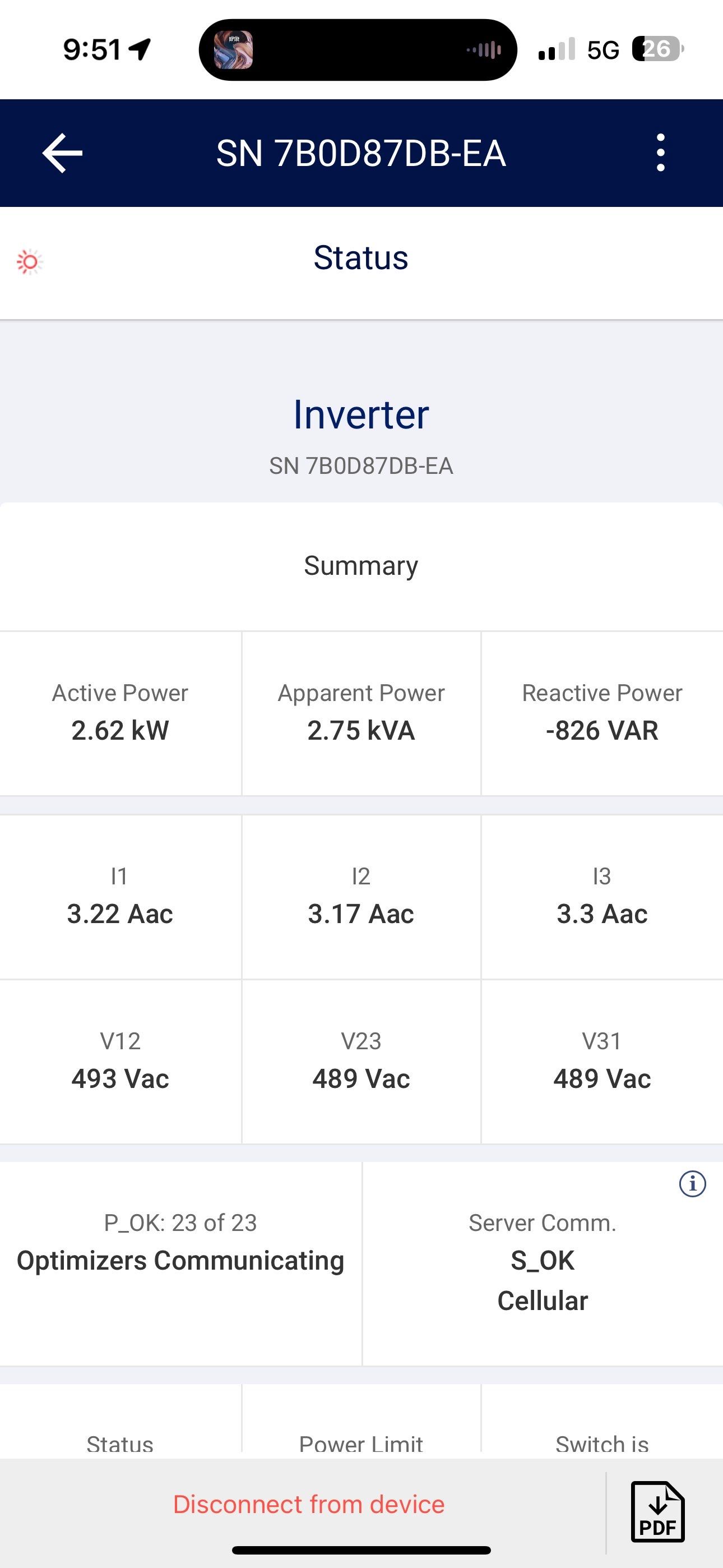Tap the battery indicator in status bar
The width and height of the screenshot is (723, 1568).
pyautogui.click(x=657, y=49)
